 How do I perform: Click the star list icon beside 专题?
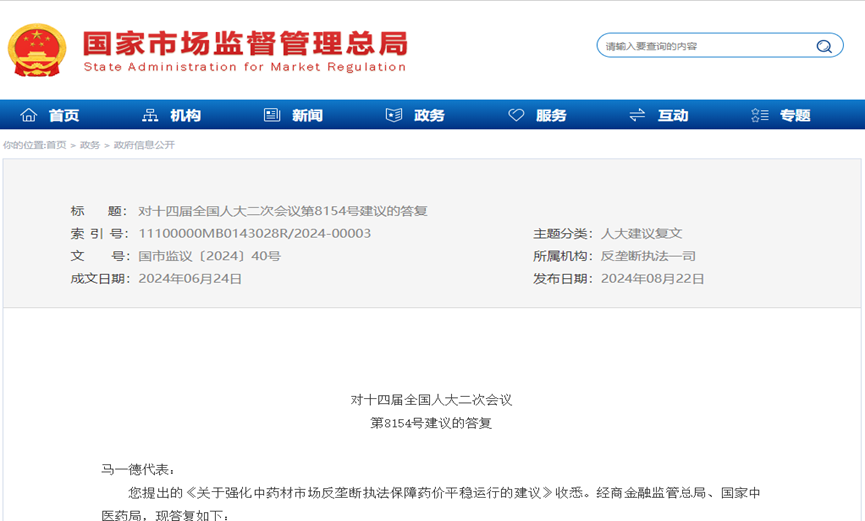[x=760, y=115]
